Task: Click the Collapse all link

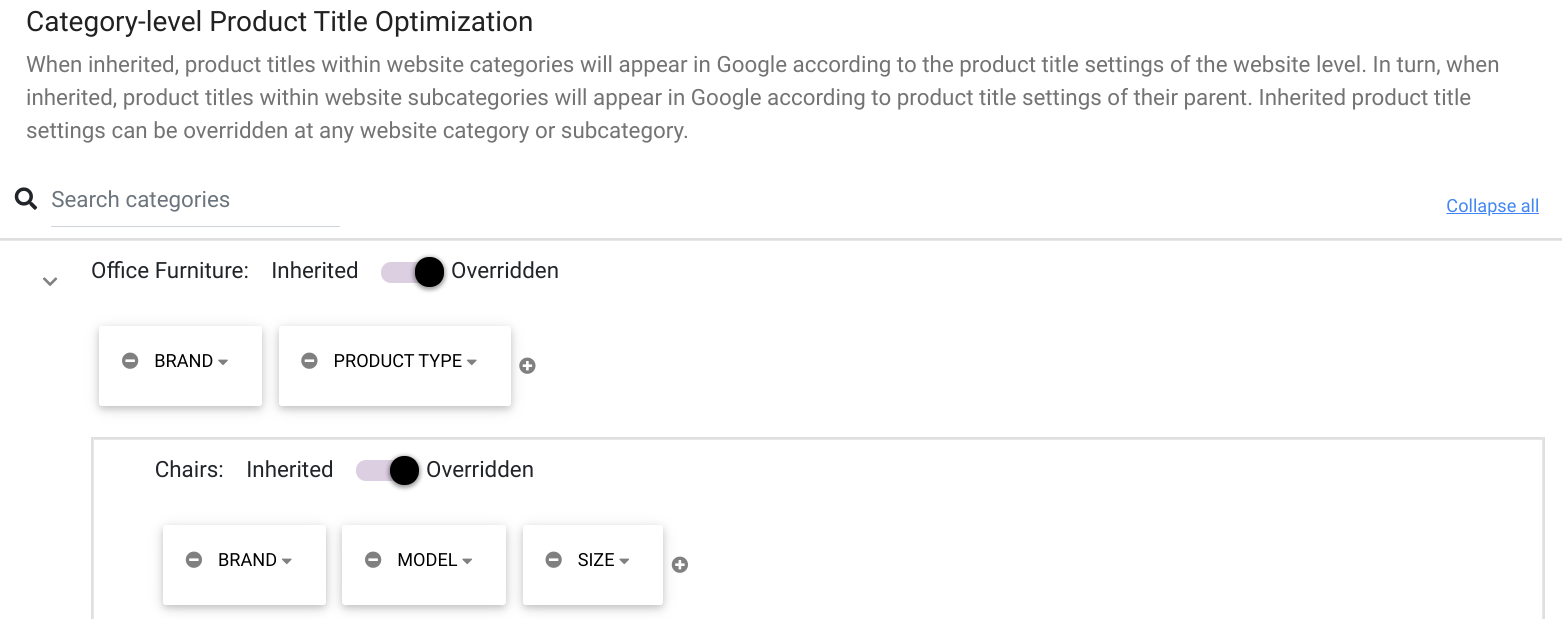Action: pos(1492,206)
